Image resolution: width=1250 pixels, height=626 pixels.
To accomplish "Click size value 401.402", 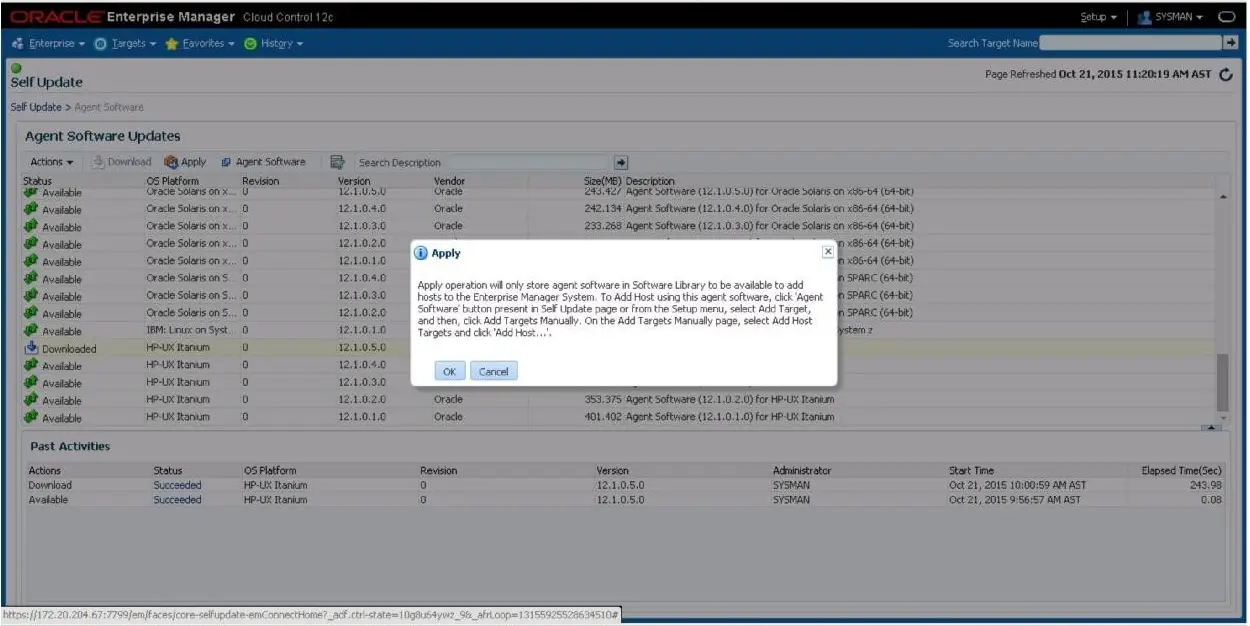I will tap(603, 417).
